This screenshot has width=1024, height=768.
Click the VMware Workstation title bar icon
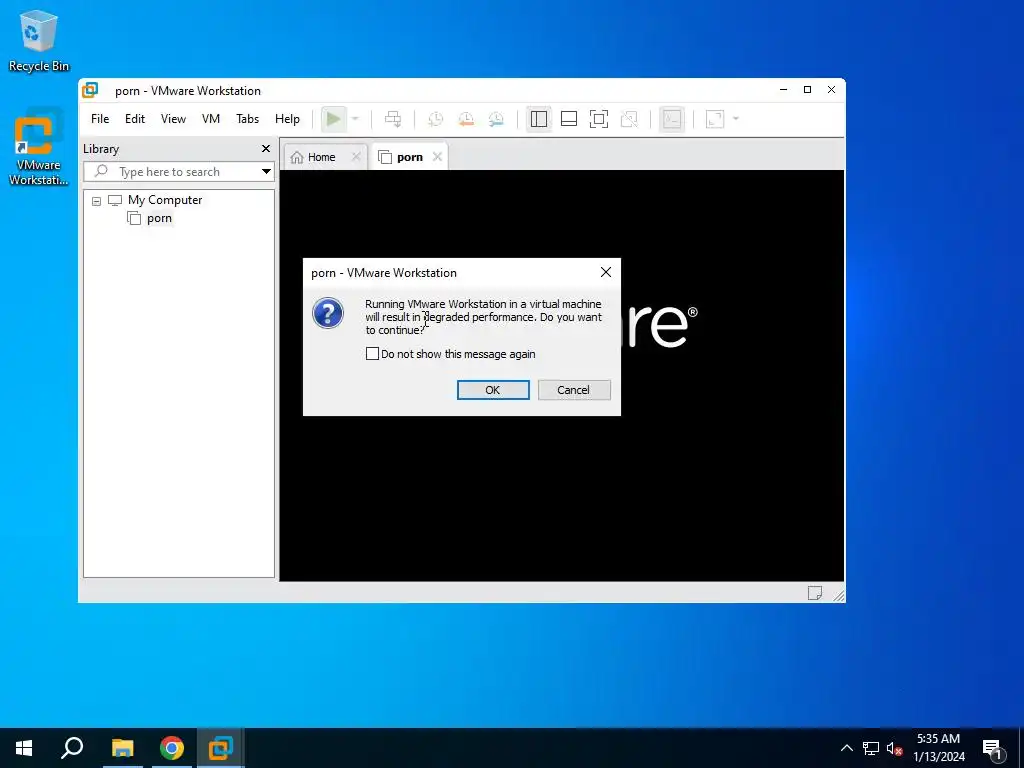(x=90, y=90)
